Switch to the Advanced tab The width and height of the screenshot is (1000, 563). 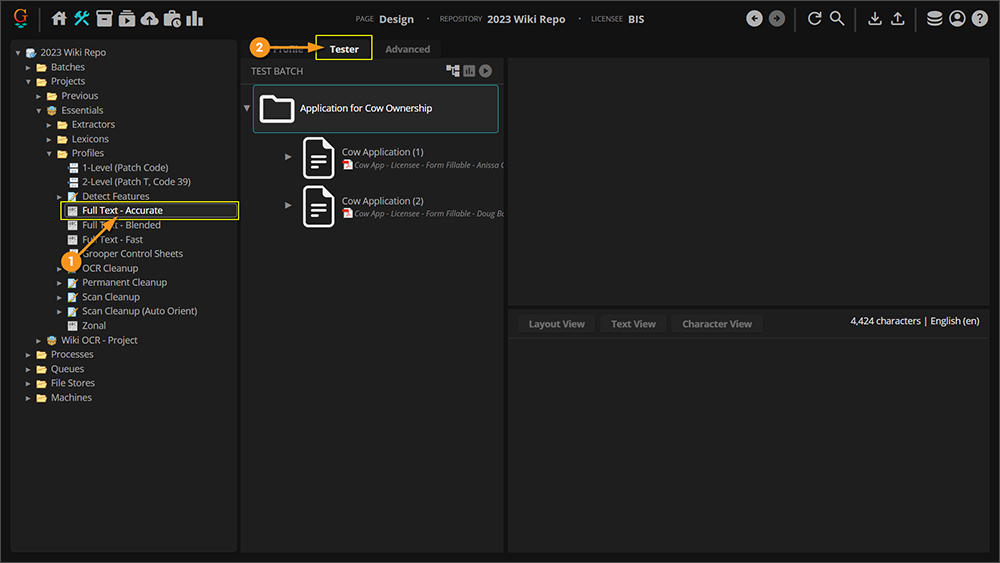coord(407,49)
